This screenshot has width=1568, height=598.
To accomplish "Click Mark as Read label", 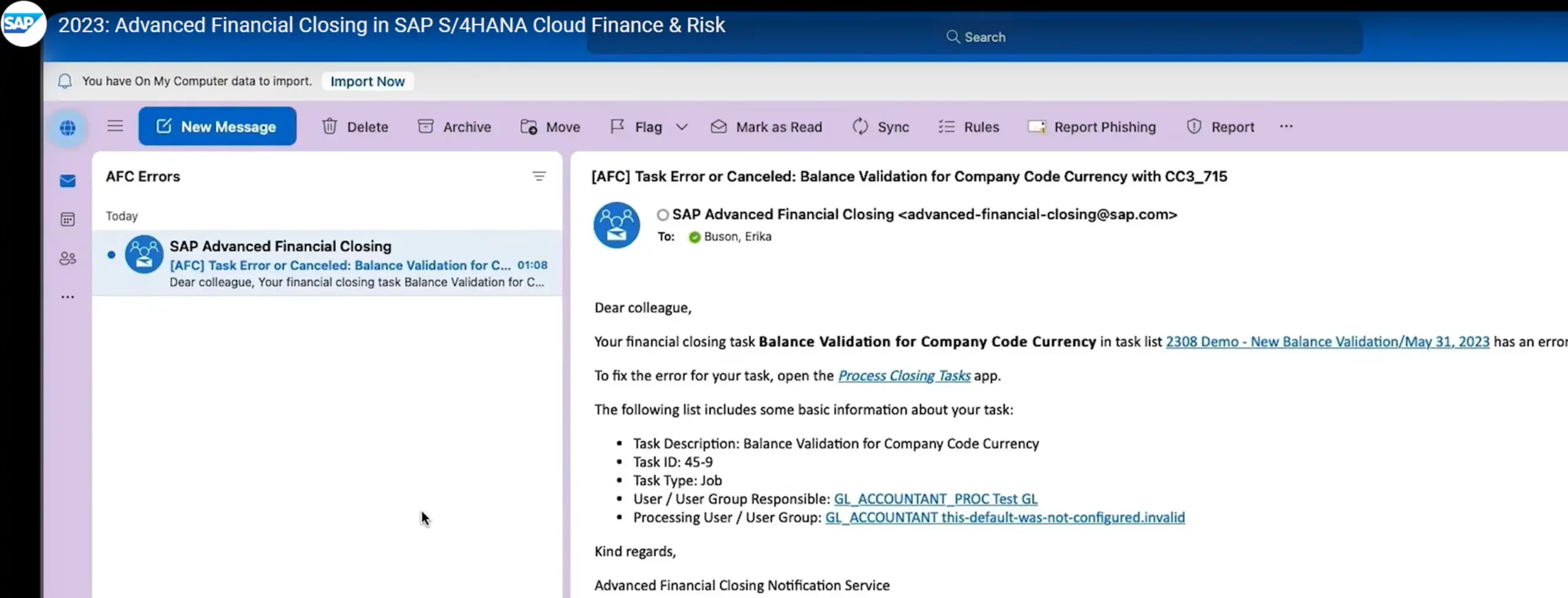I will tap(779, 127).
